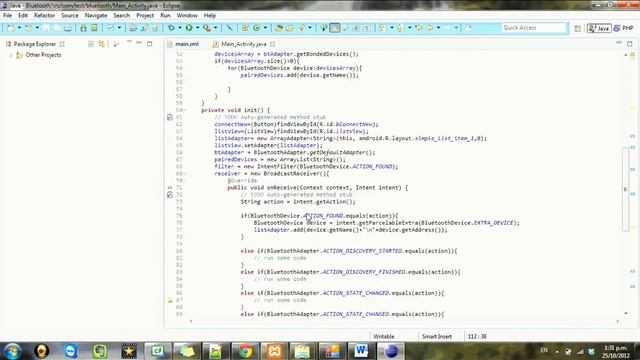This screenshot has width=640, height=360.
Task: Open Microsoft Word from the taskbar
Action: coord(361,351)
